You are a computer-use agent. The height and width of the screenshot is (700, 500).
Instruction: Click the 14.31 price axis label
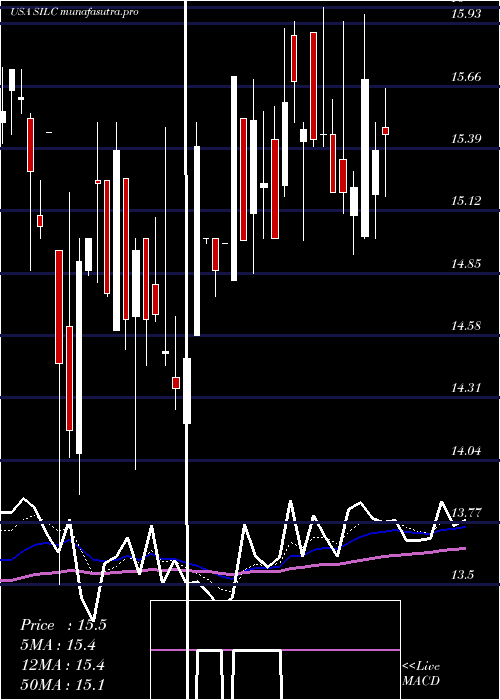[x=466, y=388]
